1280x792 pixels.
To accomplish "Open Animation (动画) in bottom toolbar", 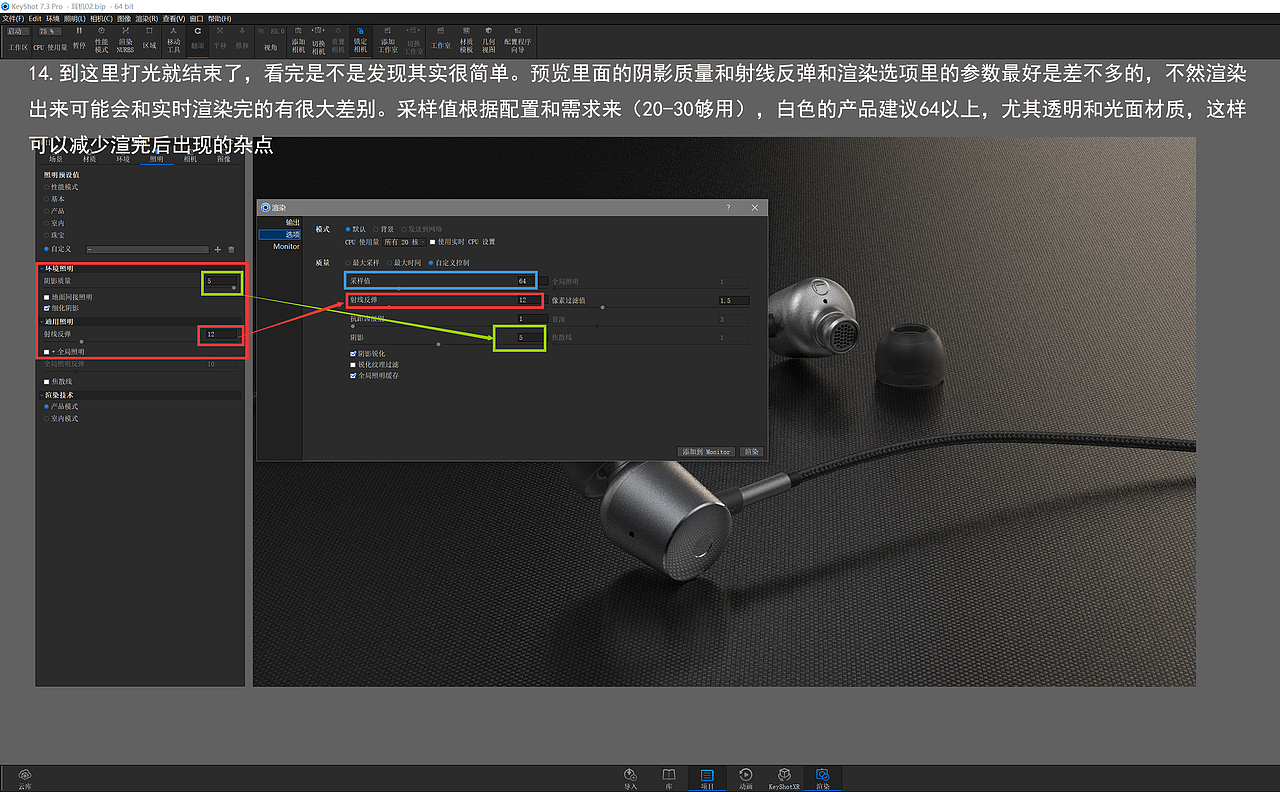I will [746, 779].
